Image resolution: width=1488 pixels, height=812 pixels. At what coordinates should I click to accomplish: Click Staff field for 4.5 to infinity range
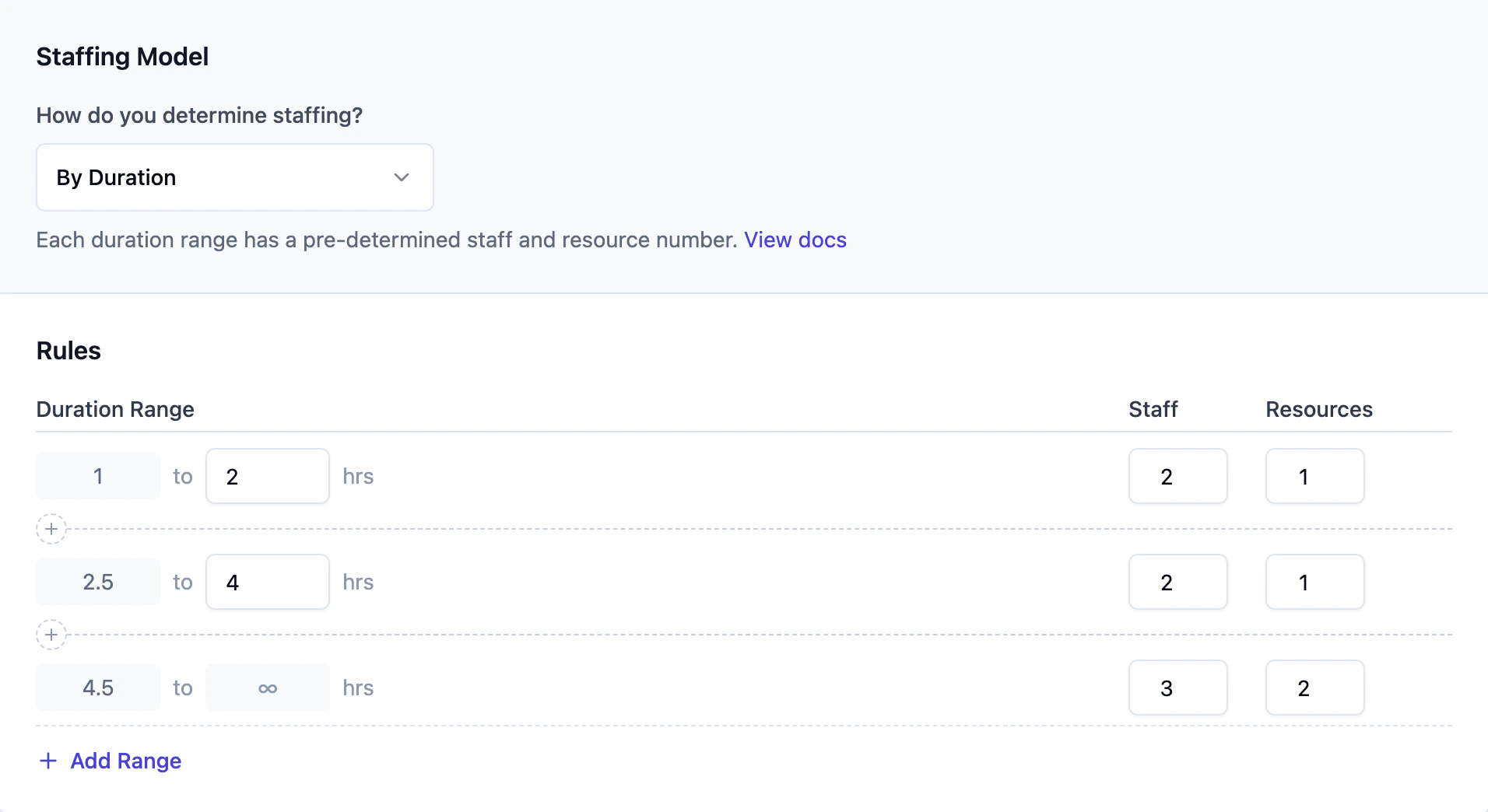(1177, 688)
